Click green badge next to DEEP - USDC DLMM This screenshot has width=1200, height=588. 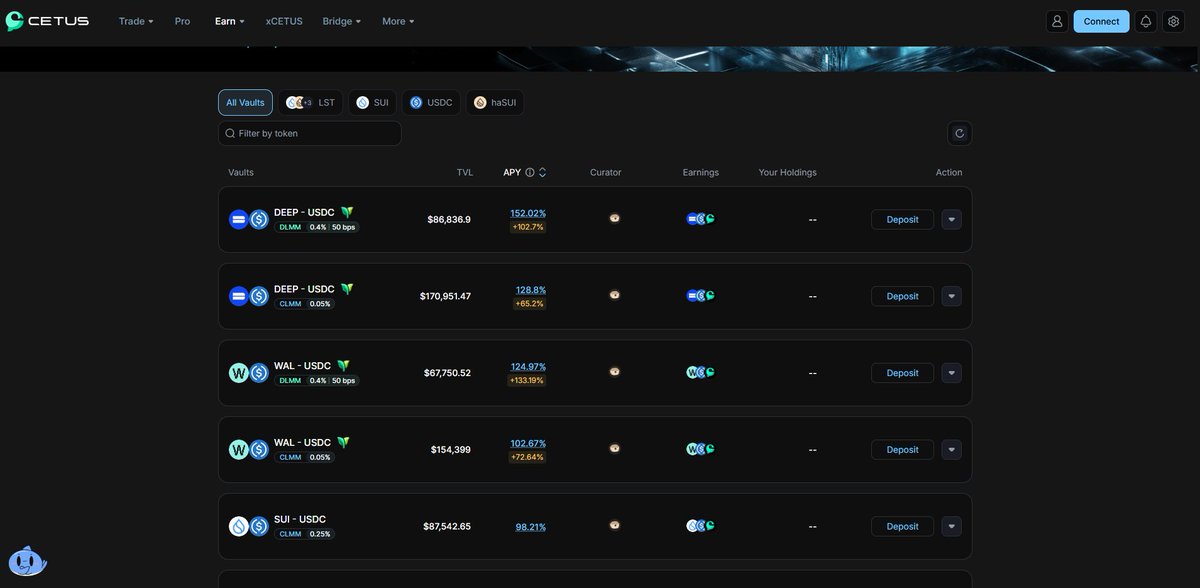coord(347,212)
